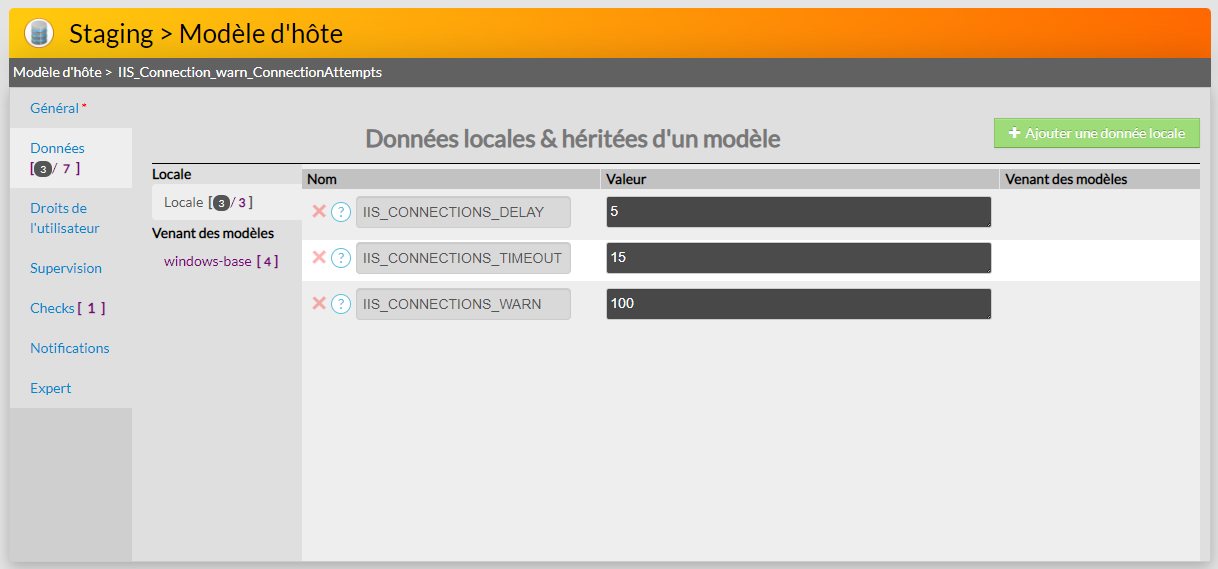Delete the IIS_CONNECTIONS_WARN data row
1218x569 pixels.
[x=319, y=303]
